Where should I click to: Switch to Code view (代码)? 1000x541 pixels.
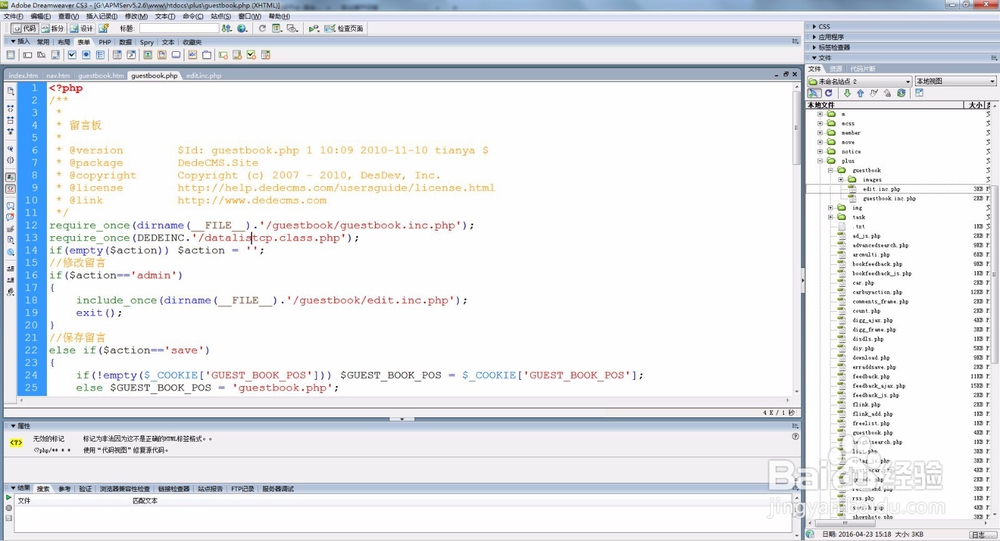25,29
